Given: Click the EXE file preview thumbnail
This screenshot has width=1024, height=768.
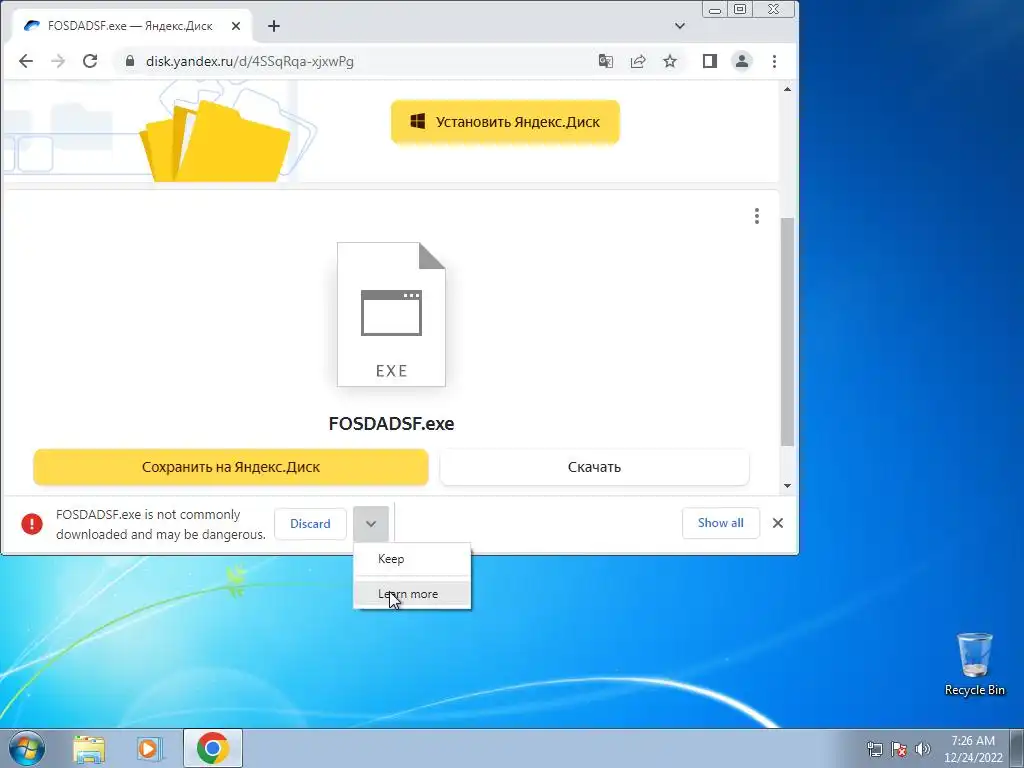Looking at the screenshot, I should coord(391,314).
